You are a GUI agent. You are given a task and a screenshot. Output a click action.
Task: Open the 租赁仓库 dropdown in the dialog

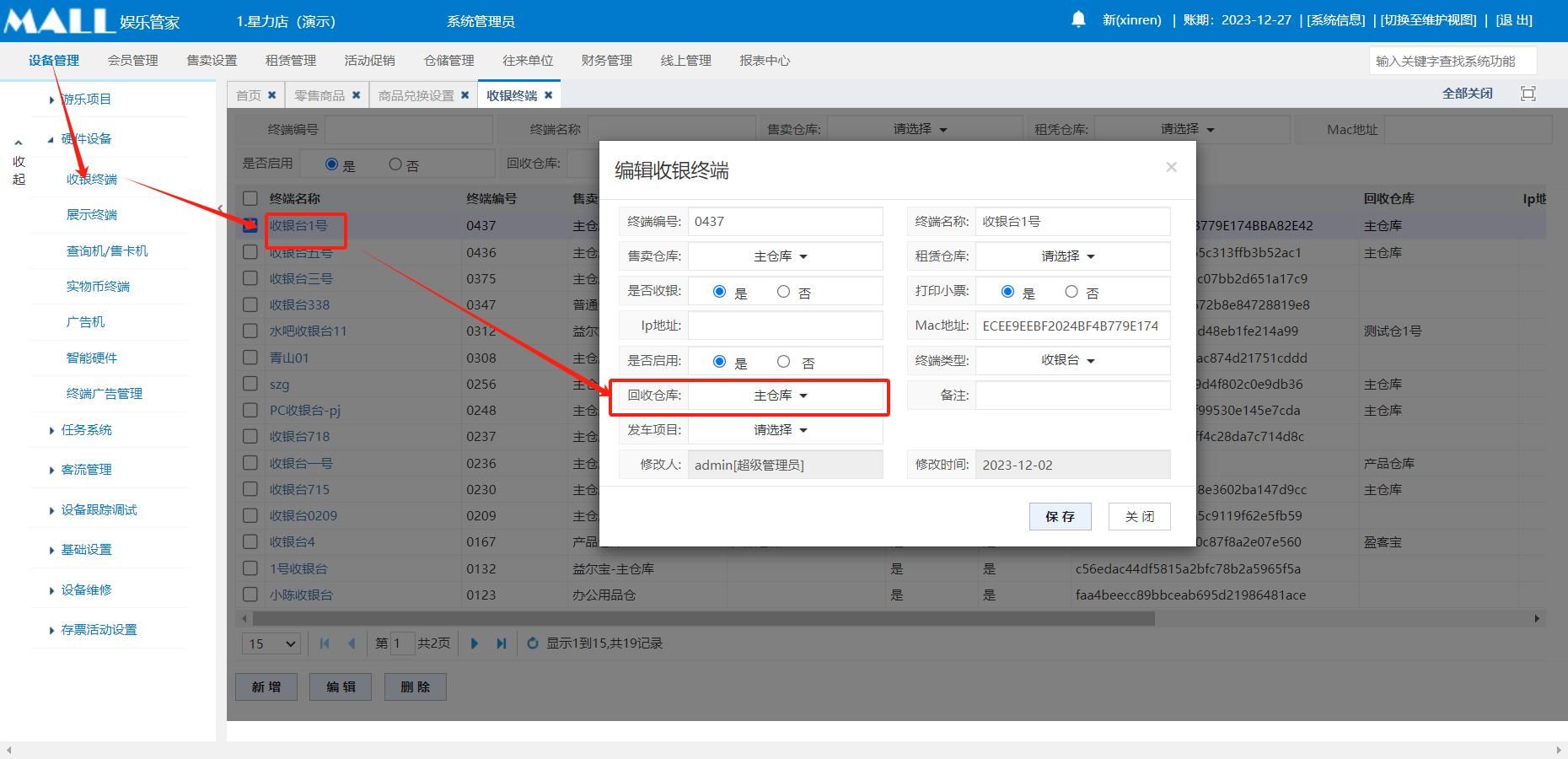[1072, 256]
